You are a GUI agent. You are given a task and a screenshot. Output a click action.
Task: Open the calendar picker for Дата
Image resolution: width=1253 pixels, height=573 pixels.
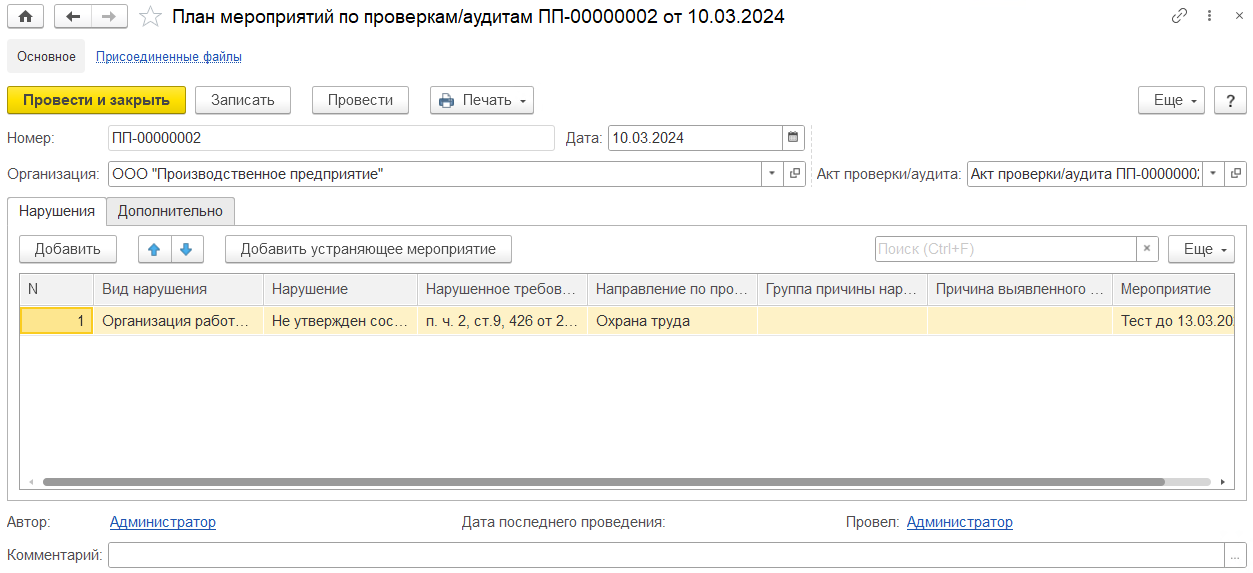pyautogui.click(x=794, y=138)
